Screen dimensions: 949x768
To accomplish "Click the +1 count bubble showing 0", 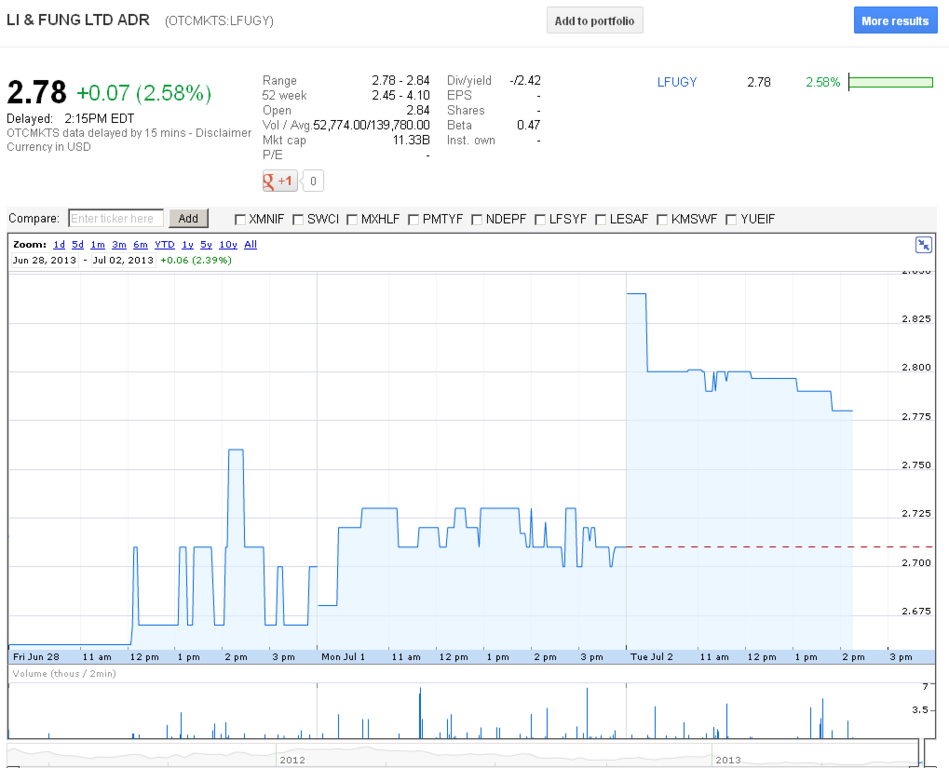I will click(x=312, y=181).
